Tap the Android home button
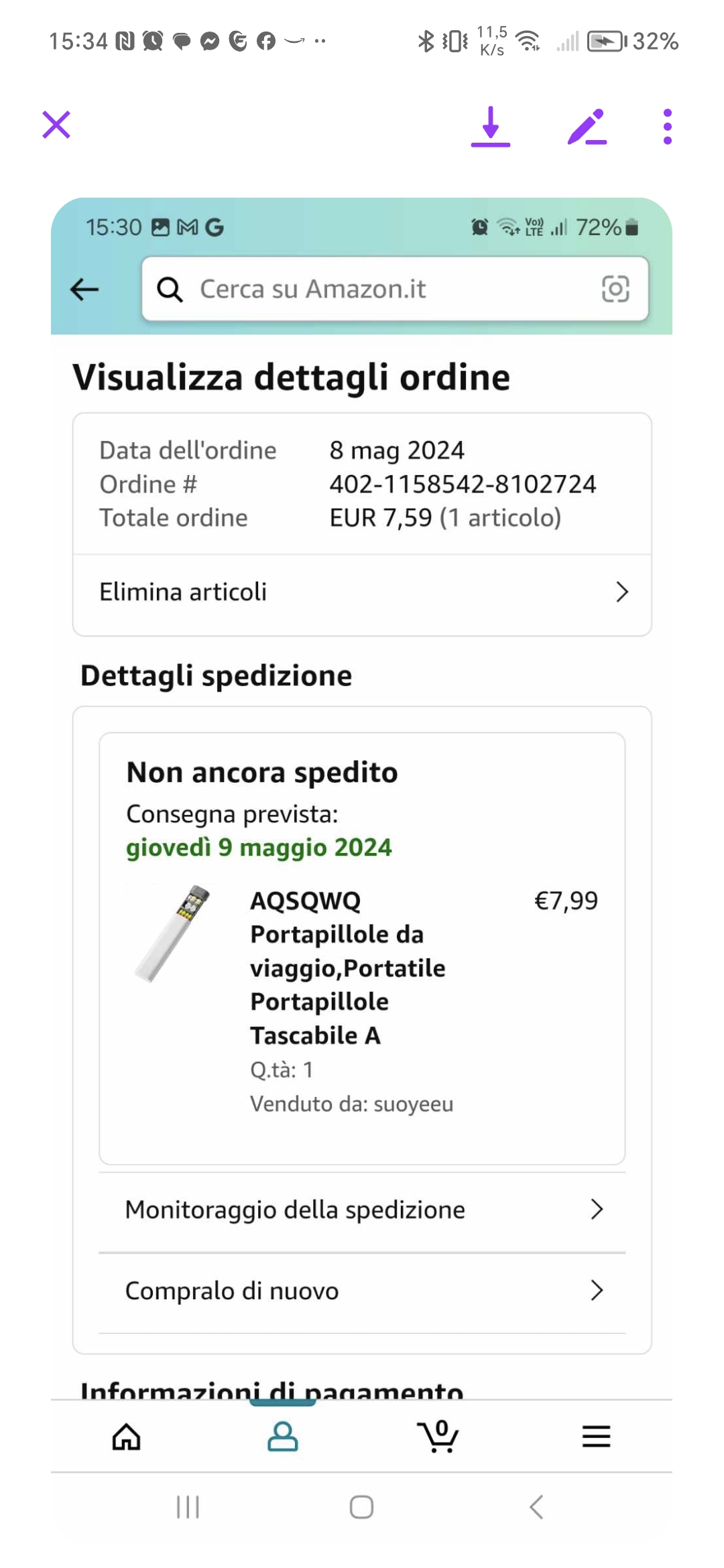724x1568 pixels. pos(361,1508)
